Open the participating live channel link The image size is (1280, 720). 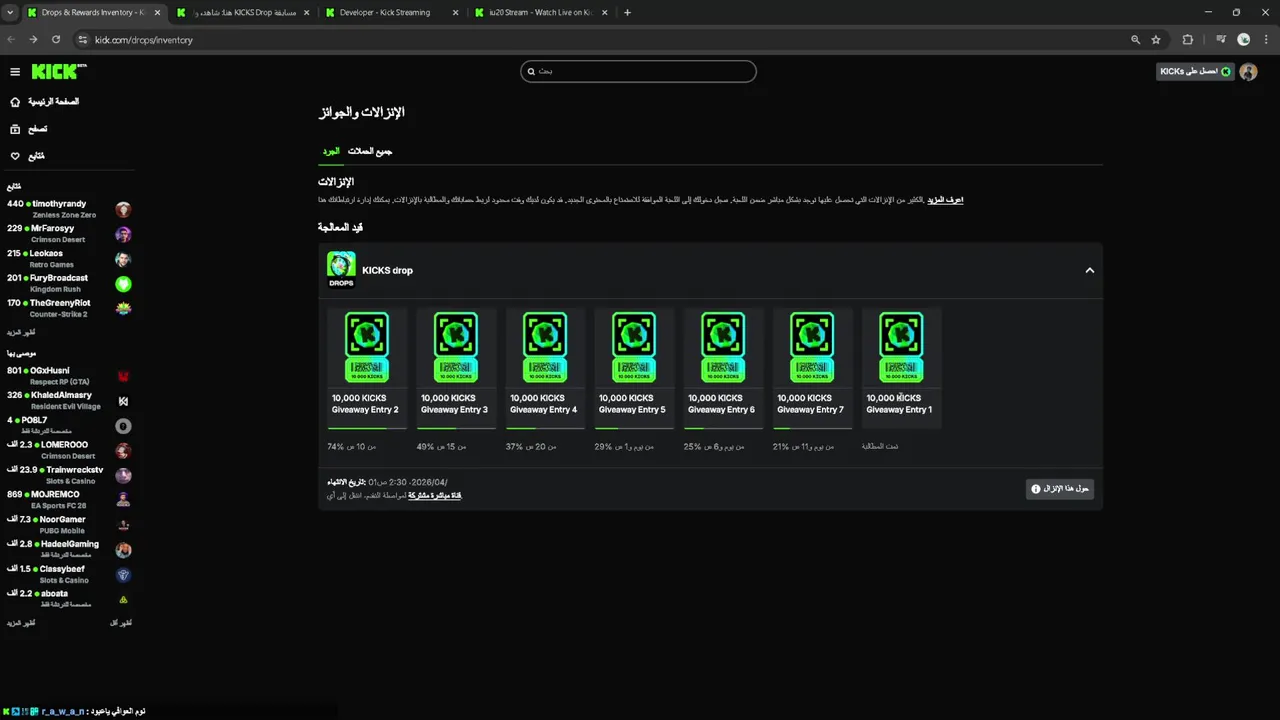[435, 495]
